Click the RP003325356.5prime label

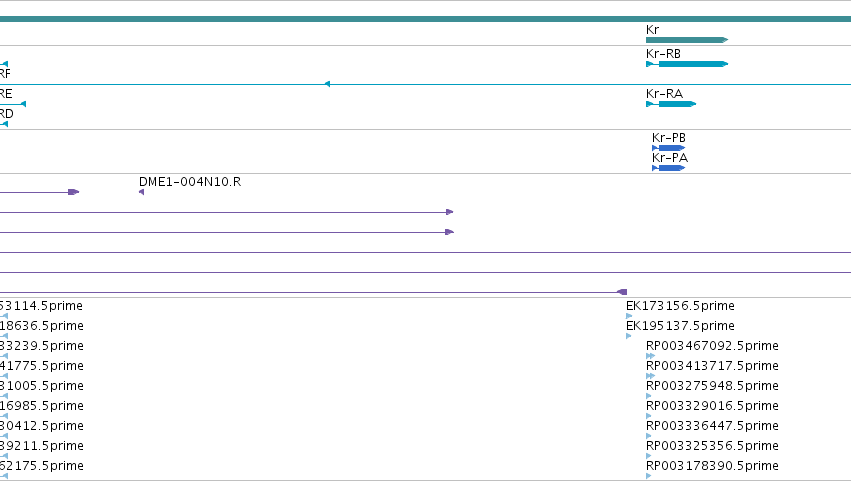click(x=712, y=446)
